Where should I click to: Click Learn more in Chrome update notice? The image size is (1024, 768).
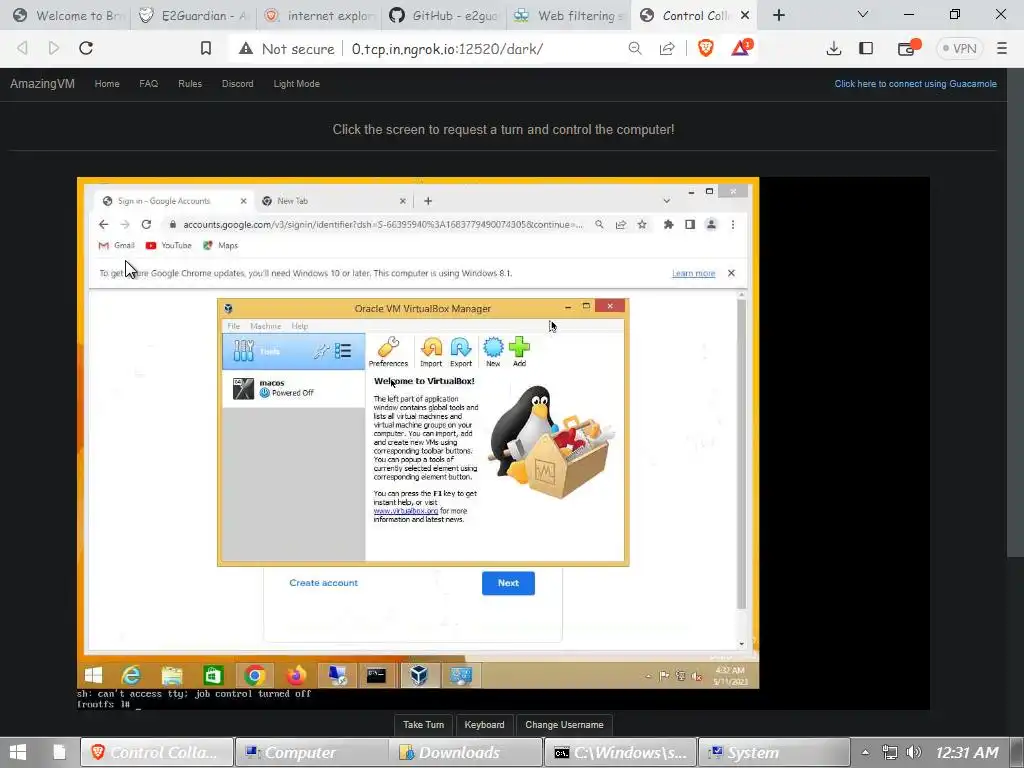coord(693,273)
